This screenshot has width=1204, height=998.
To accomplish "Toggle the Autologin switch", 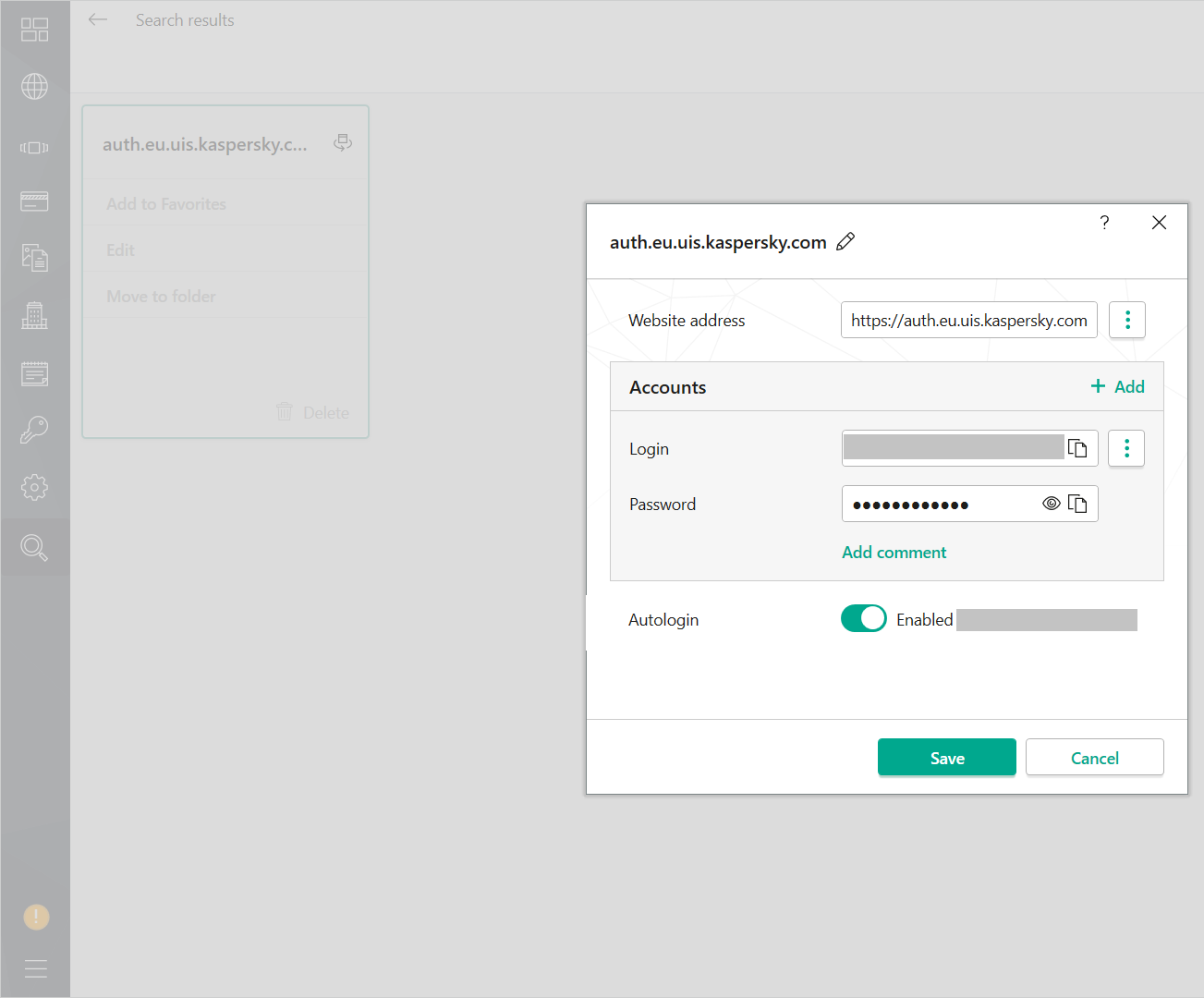I will click(x=864, y=618).
